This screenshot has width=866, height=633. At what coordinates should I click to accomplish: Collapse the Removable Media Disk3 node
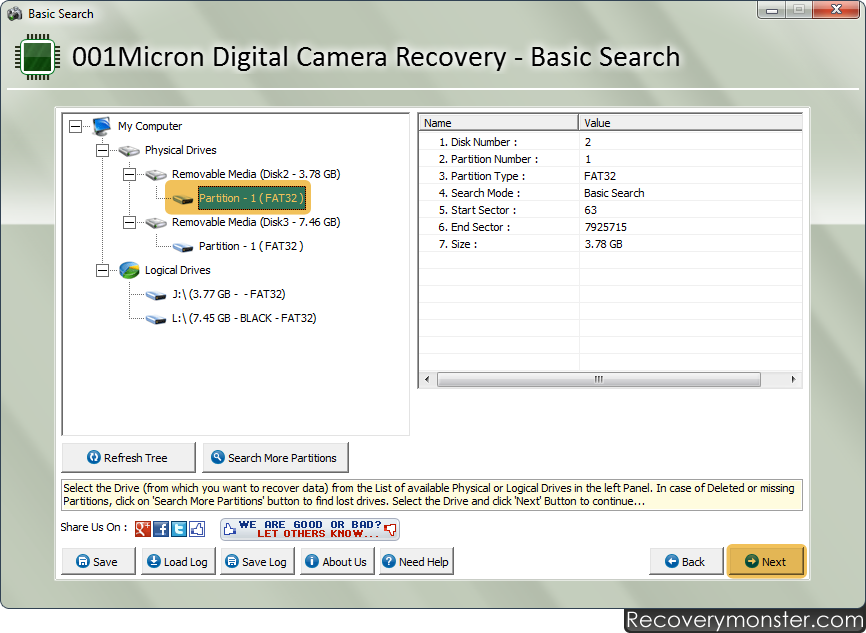(x=129, y=223)
